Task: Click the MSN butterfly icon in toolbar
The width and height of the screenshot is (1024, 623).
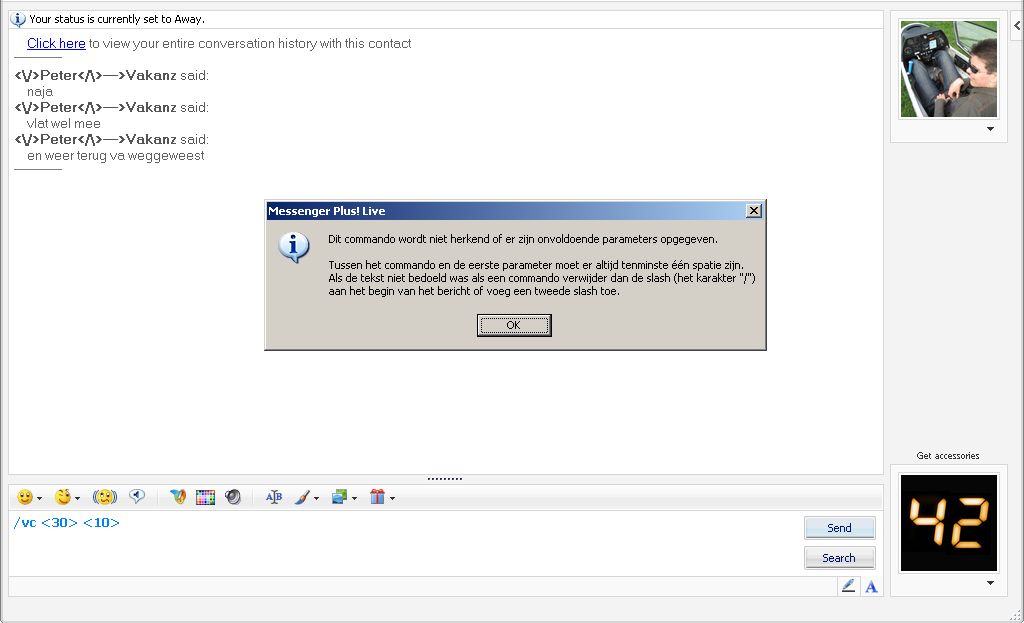Action: (178, 498)
